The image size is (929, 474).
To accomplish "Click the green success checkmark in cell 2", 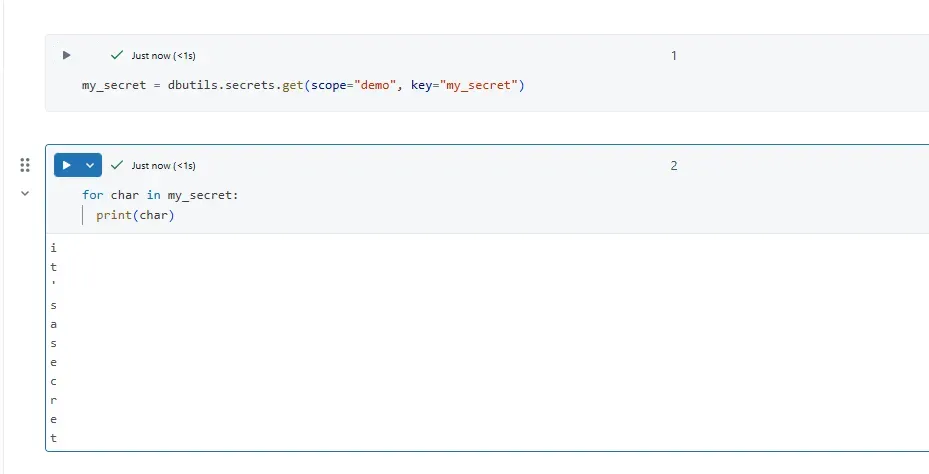I will 118,165.
